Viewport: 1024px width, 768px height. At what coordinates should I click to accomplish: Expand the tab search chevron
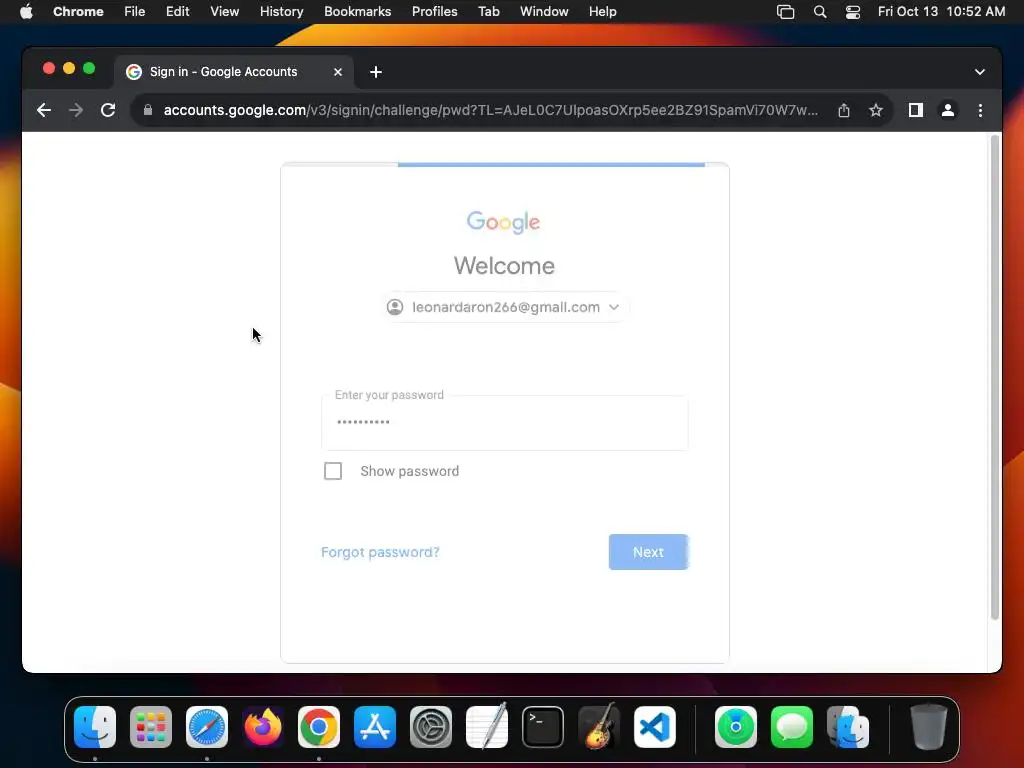pyautogui.click(x=980, y=72)
